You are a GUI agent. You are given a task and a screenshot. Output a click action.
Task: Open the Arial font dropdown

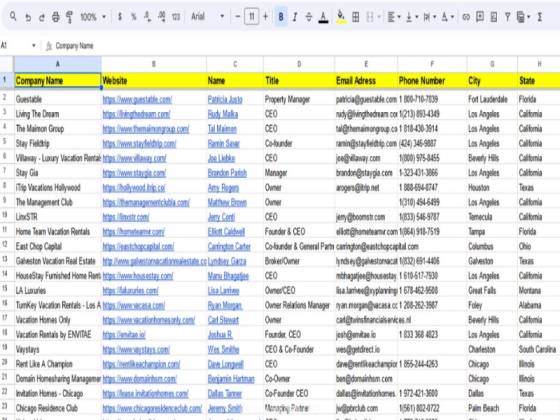pyautogui.click(x=208, y=16)
